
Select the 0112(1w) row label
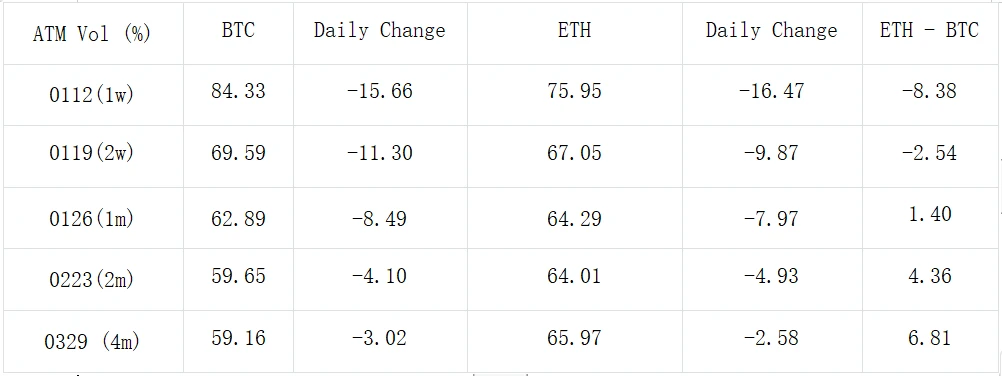[x=91, y=95]
